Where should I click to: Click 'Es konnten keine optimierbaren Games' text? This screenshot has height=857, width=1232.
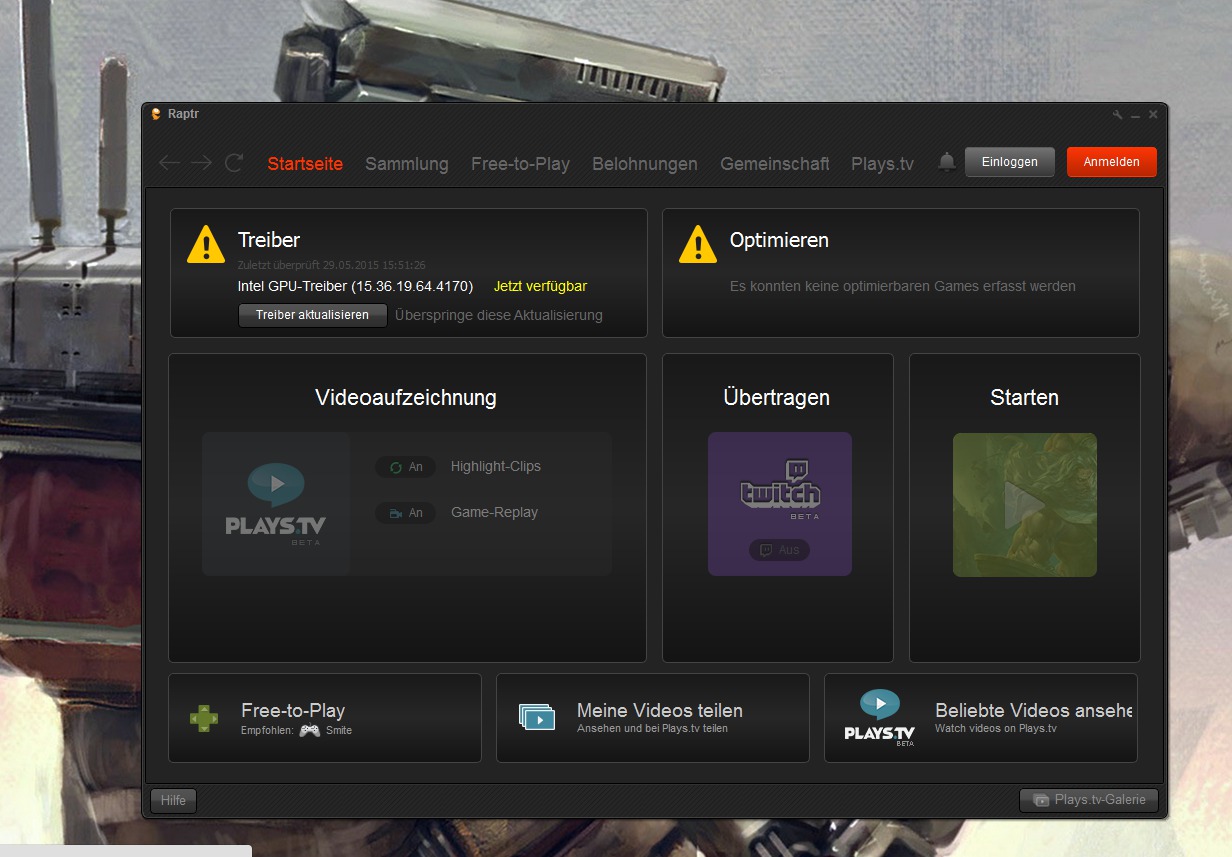pos(903,286)
